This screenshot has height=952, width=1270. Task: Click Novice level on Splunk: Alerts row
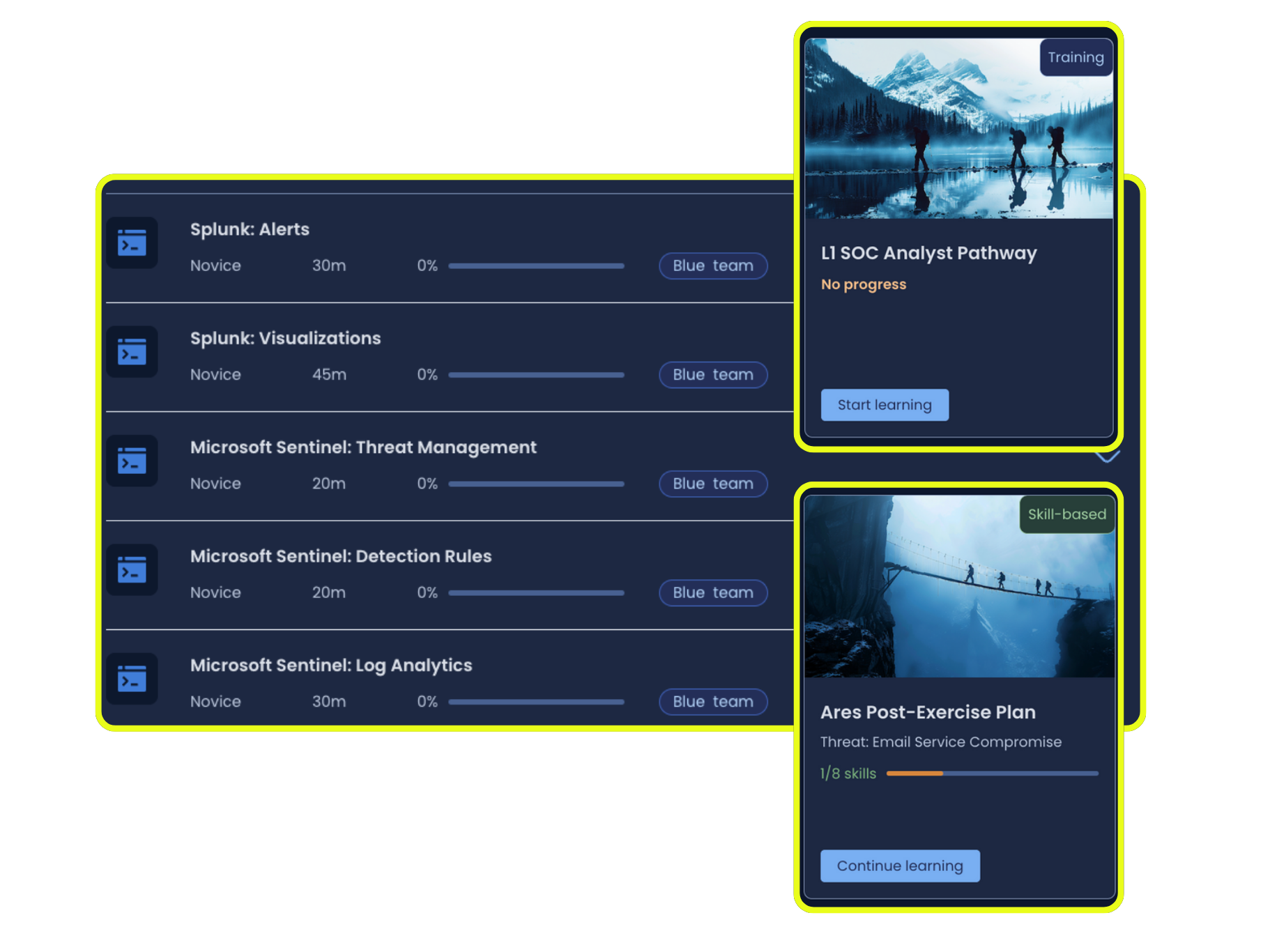coord(215,266)
